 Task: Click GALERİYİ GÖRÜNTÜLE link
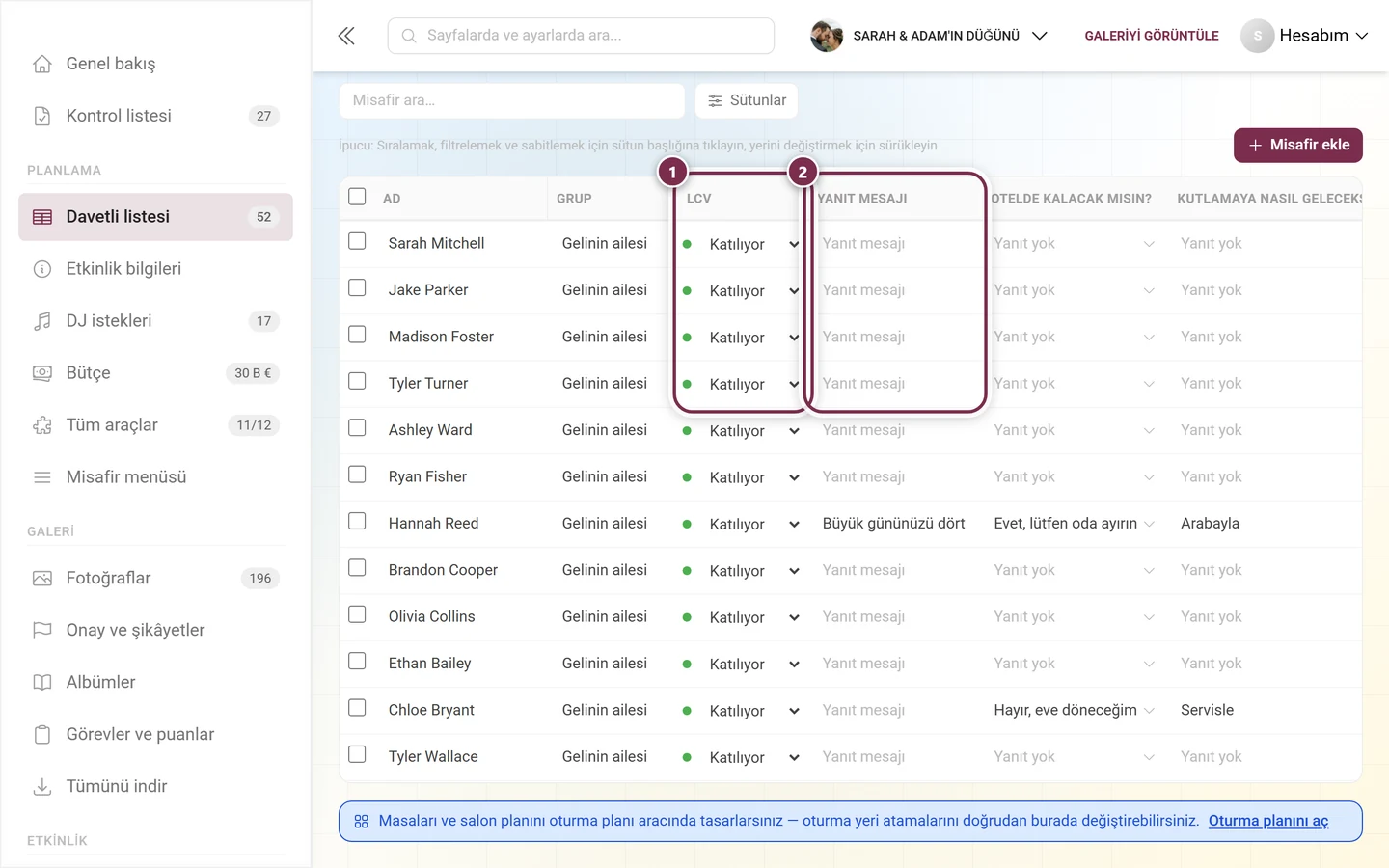(x=1152, y=36)
